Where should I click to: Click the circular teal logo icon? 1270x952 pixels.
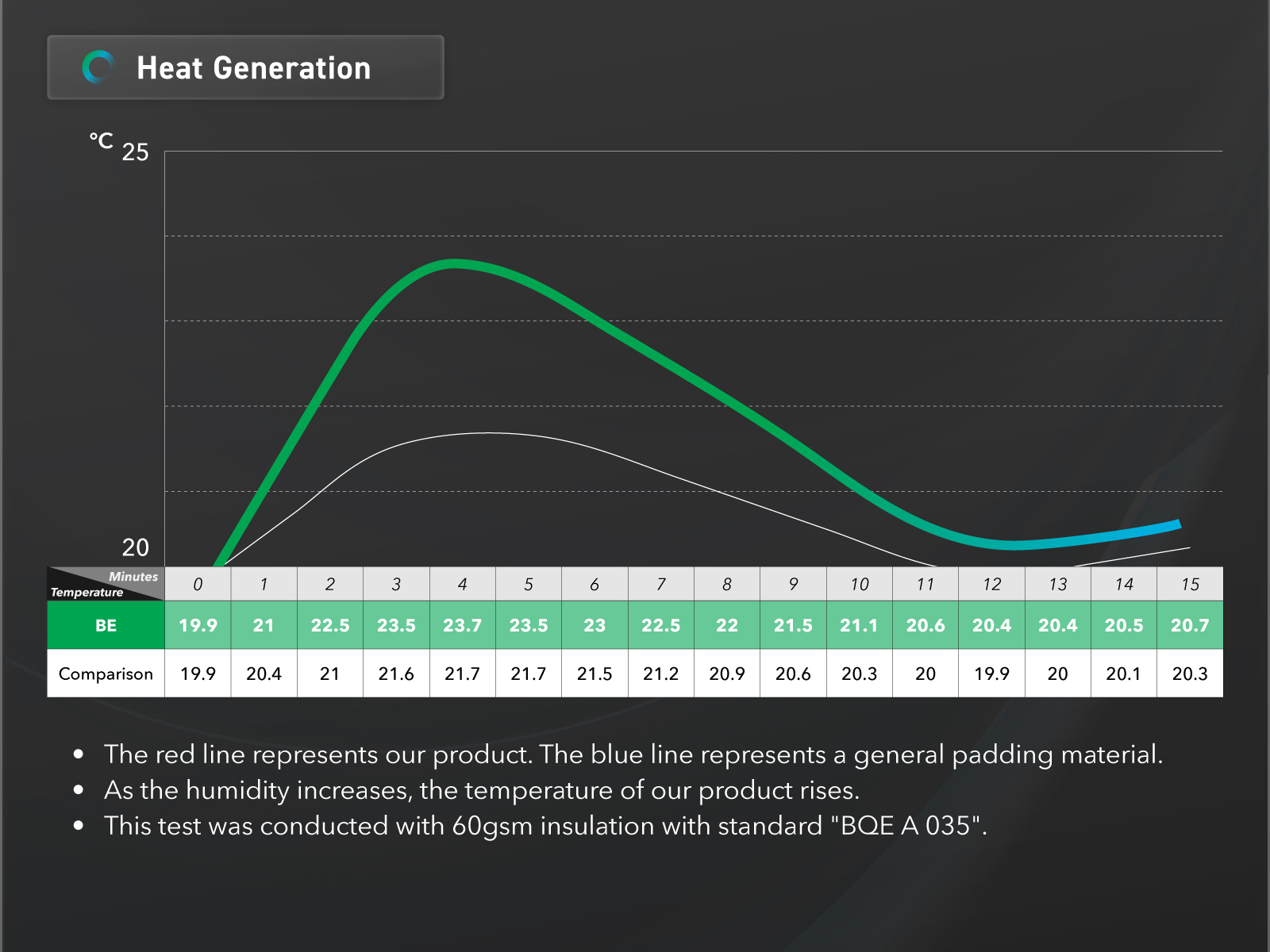pos(98,67)
